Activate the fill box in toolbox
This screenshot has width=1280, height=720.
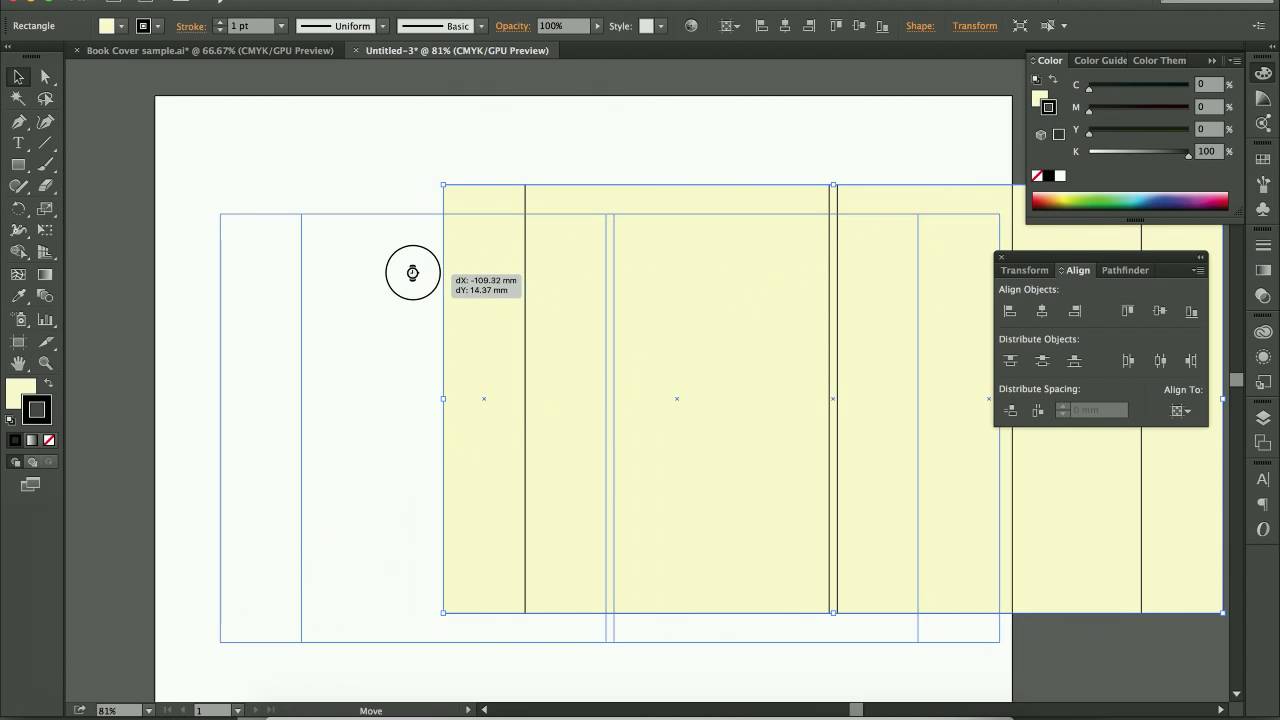[x=20, y=393]
